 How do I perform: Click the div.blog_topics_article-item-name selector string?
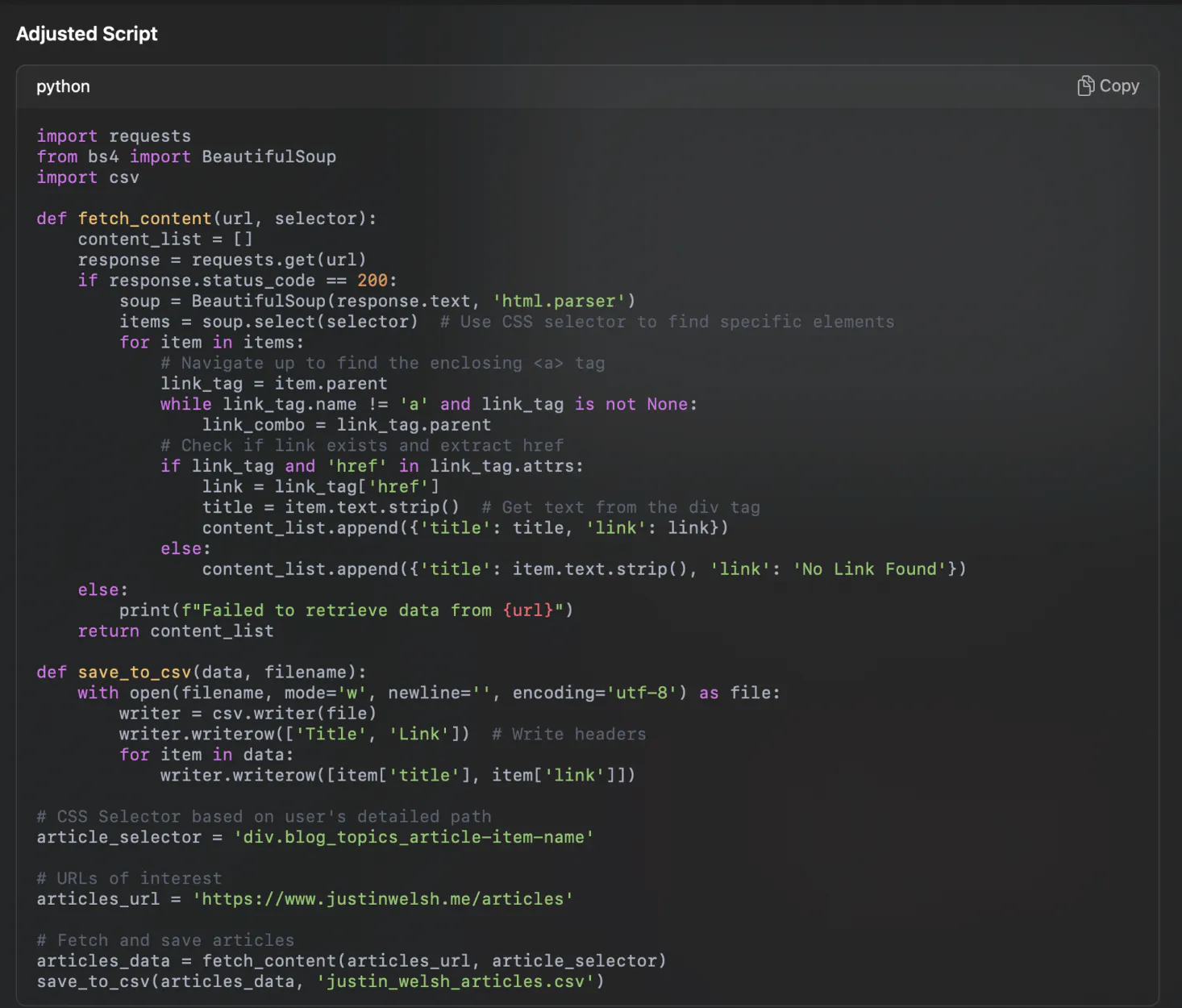pos(413,837)
